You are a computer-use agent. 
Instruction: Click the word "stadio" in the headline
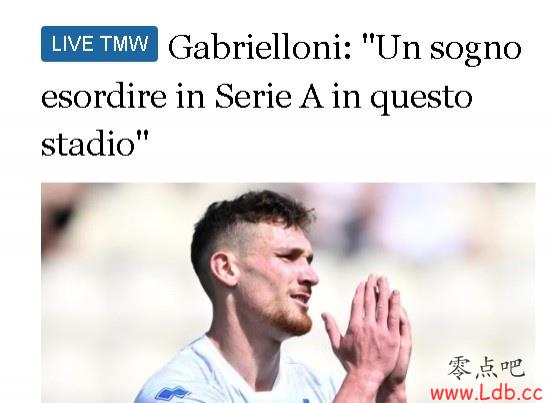click(88, 144)
